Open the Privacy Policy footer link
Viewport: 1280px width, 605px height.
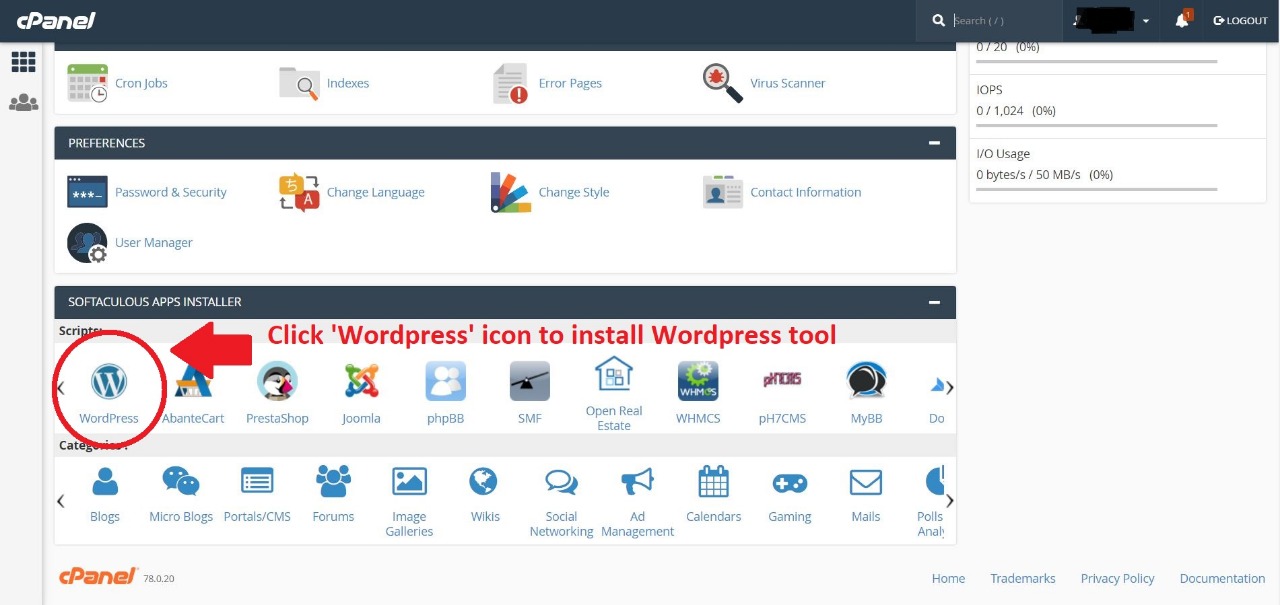(x=1118, y=578)
